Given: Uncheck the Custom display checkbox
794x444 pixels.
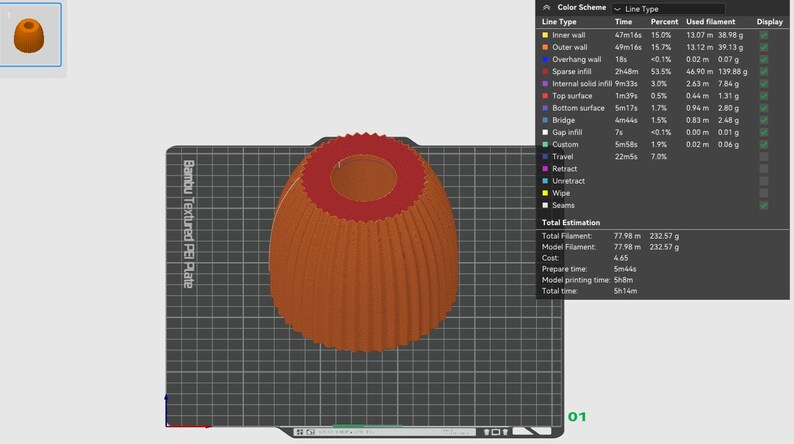Looking at the screenshot, I should pos(764,145).
